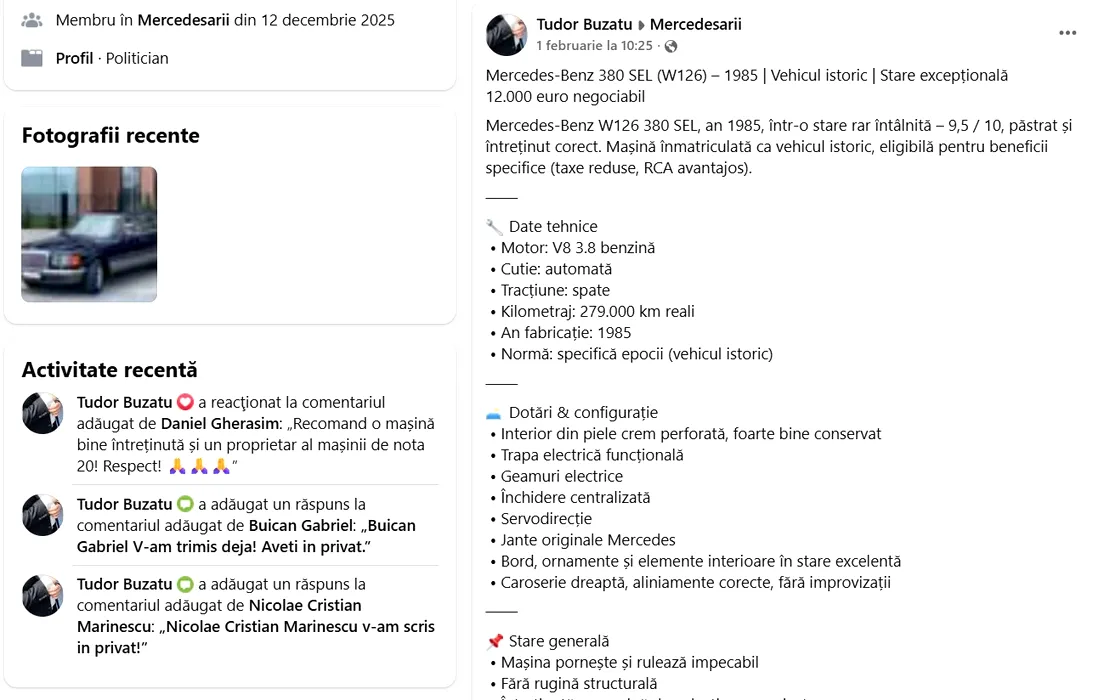Open the recent Mercedes photo thumbnail
Screen dimensions: 1104x700
[x=89, y=234]
